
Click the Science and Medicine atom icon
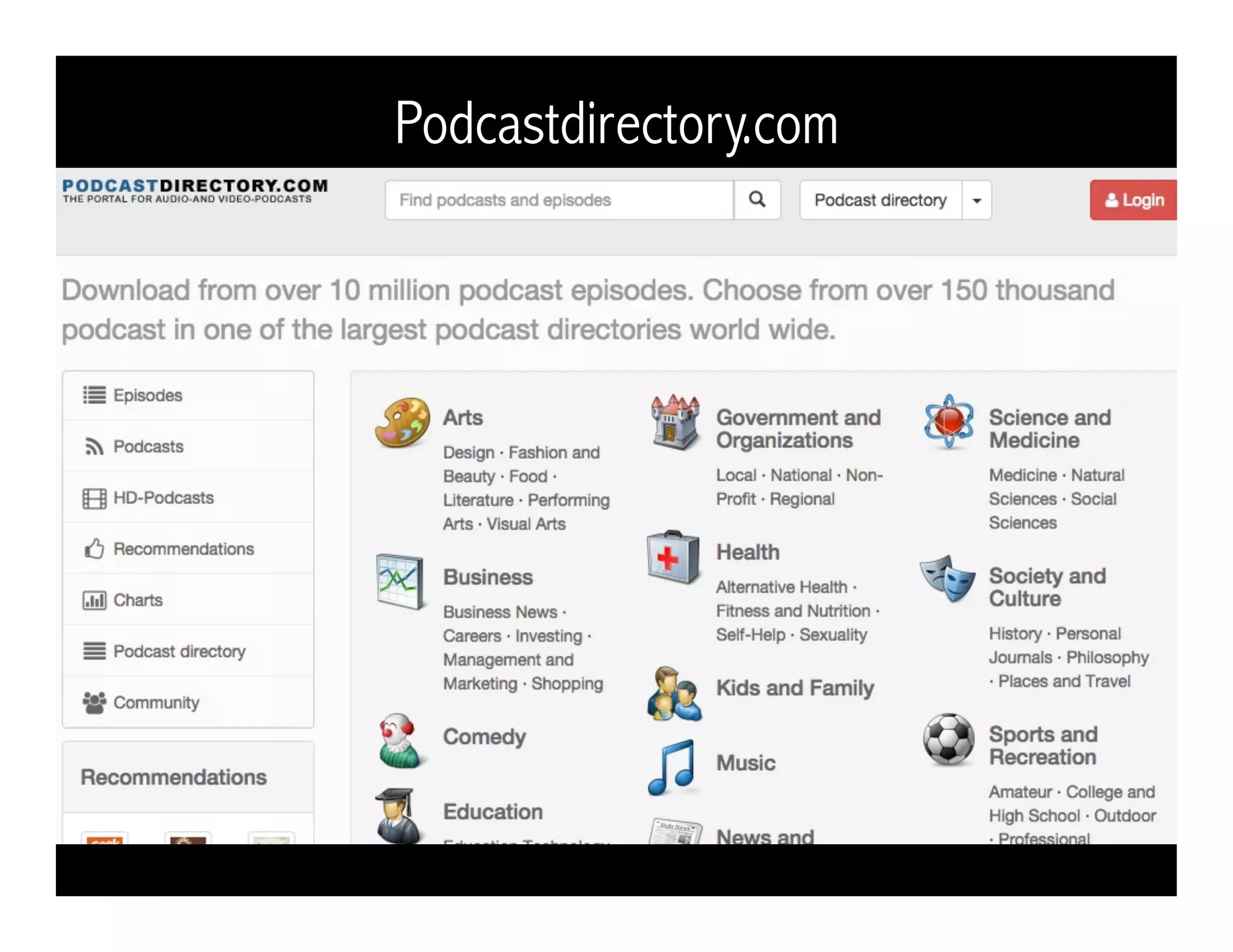coord(948,422)
